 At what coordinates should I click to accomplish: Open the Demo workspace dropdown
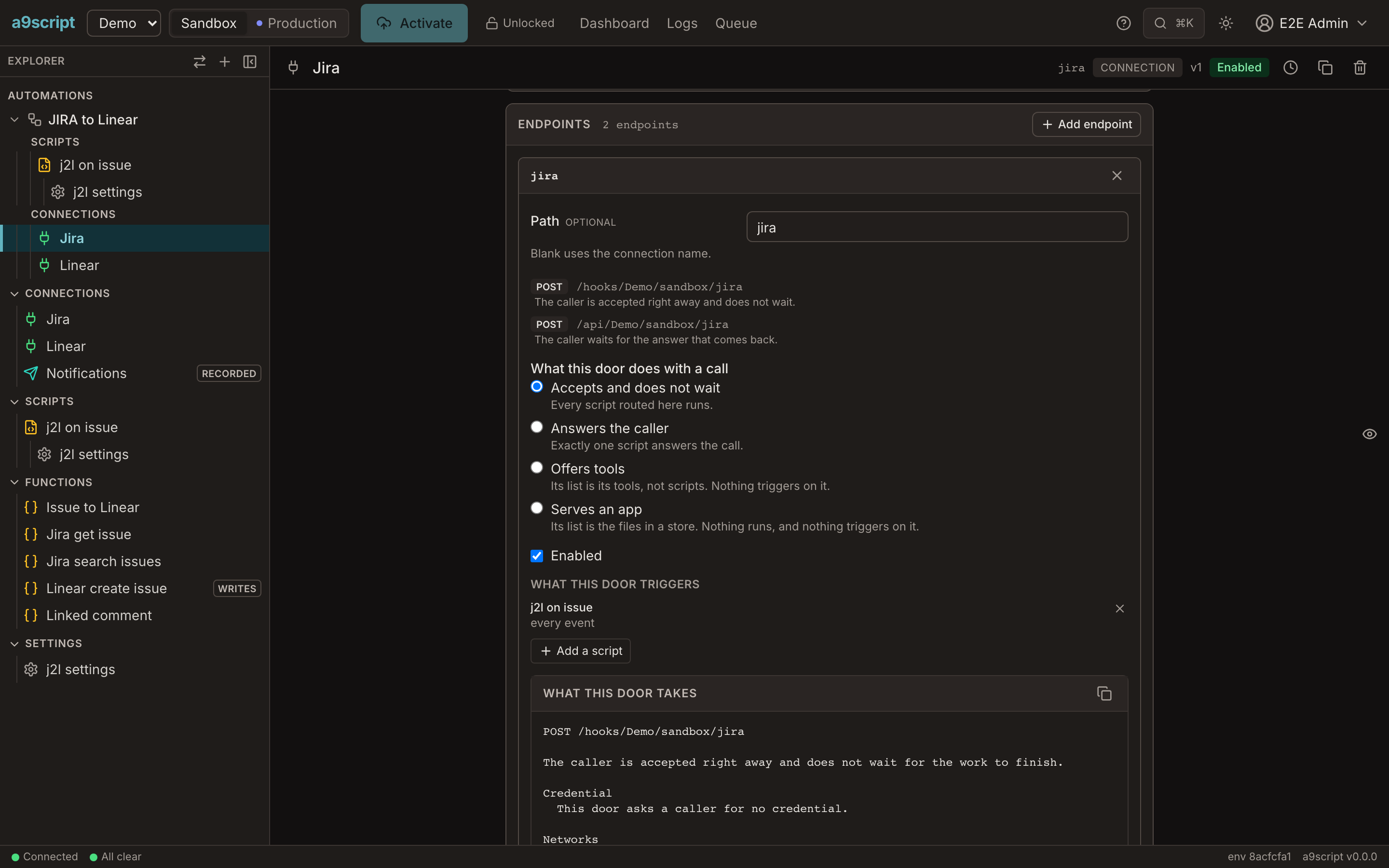(x=124, y=23)
